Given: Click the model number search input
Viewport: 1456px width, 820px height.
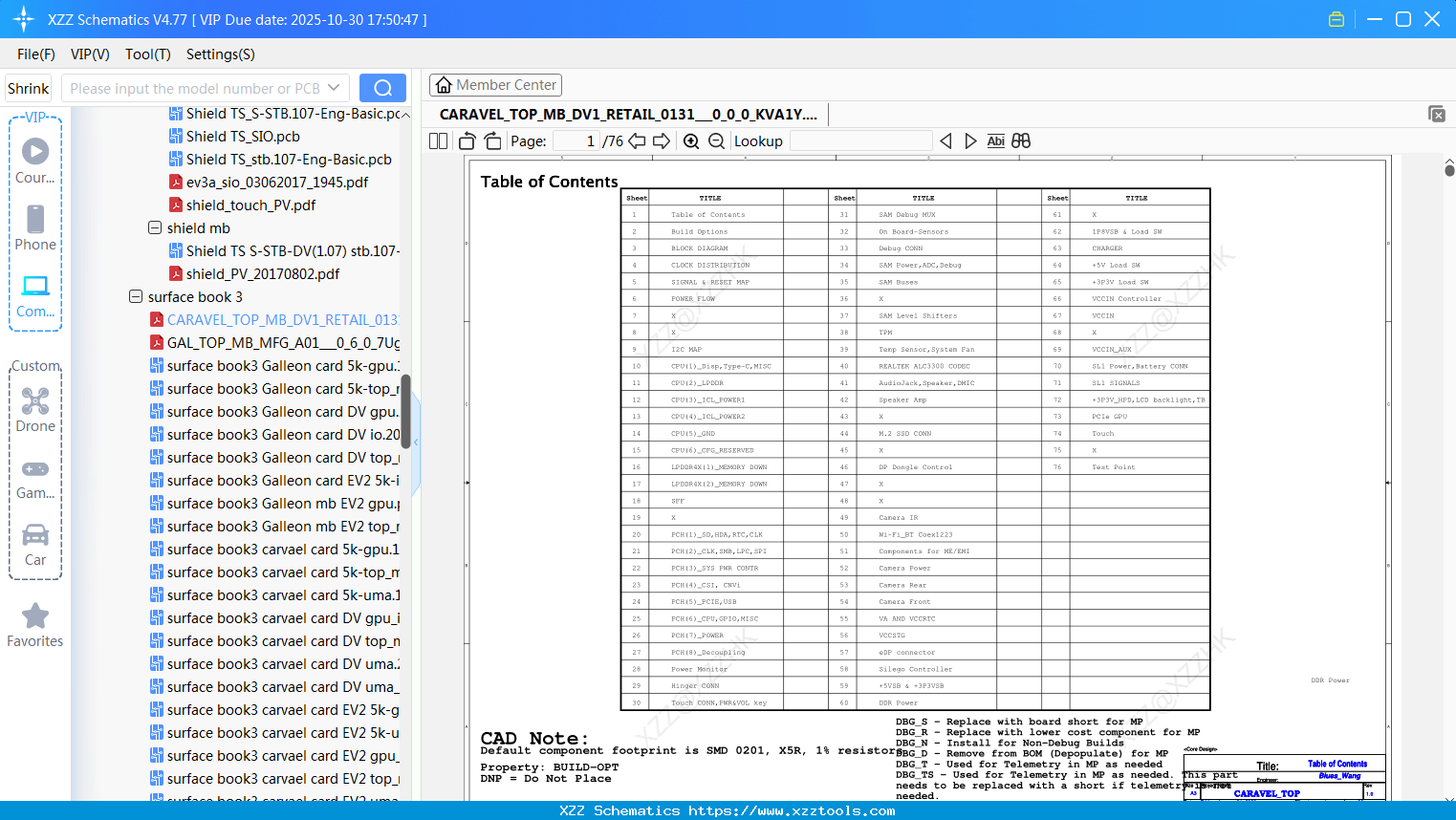Looking at the screenshot, I should point(194,88).
